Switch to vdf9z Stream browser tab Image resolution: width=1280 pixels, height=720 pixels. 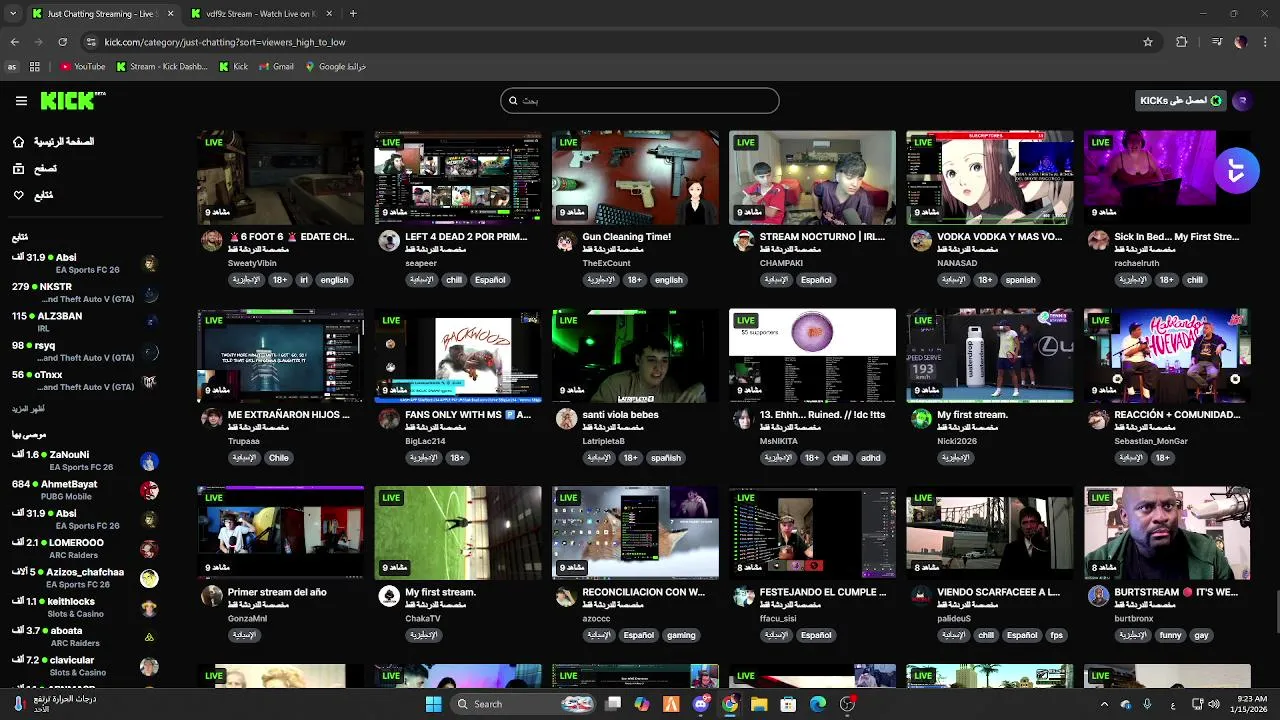pyautogui.click(x=260, y=14)
